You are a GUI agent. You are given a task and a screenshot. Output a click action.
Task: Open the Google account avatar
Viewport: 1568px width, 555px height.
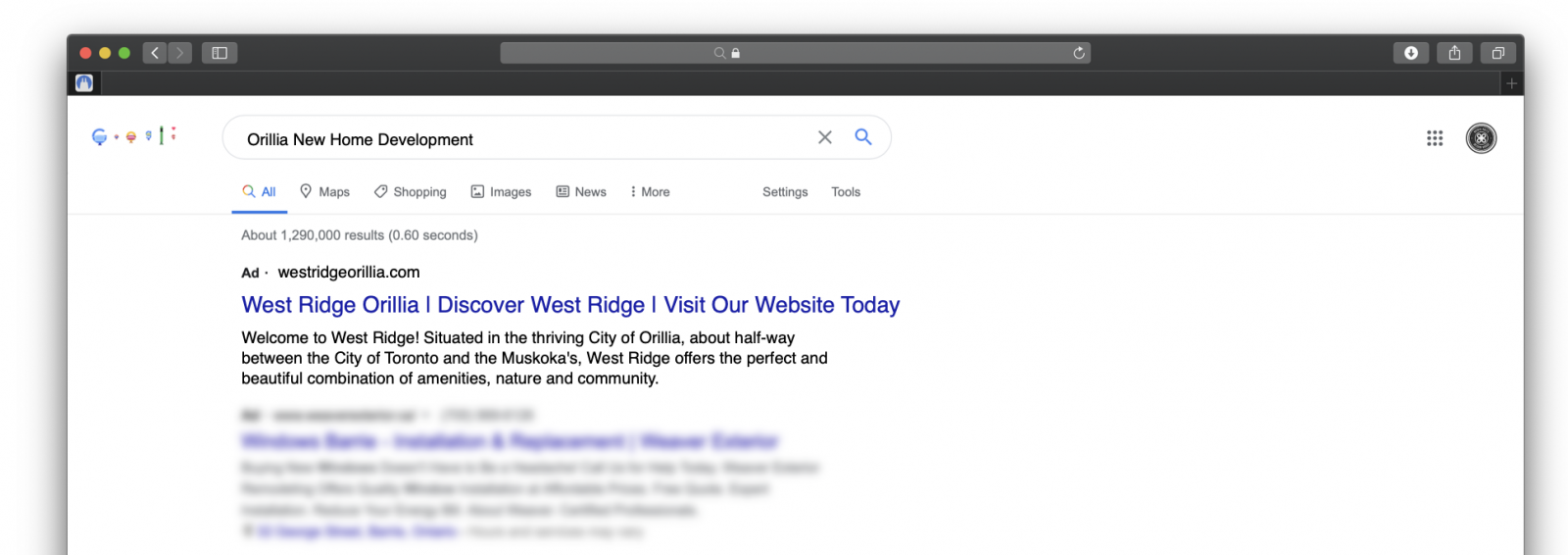(1481, 138)
